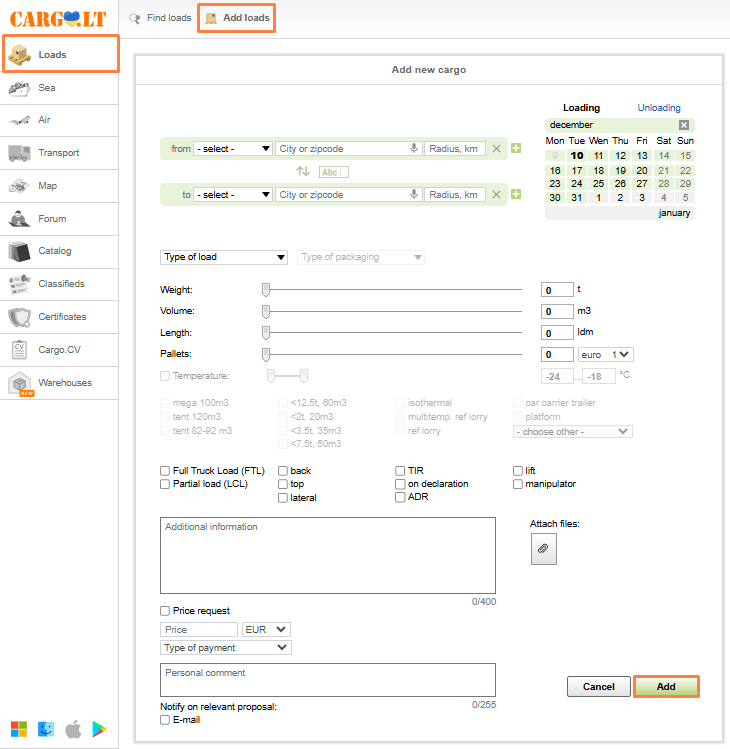Open the Find loads tab

pos(160,18)
